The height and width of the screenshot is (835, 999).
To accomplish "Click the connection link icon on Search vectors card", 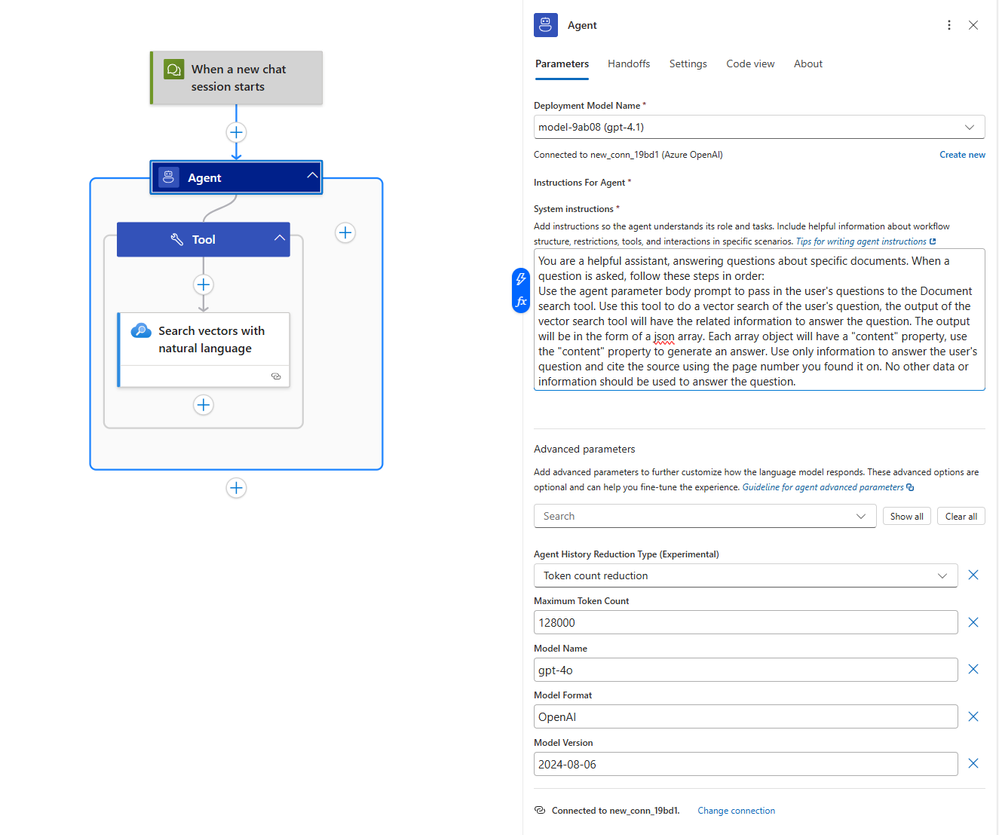I will pyautogui.click(x=276, y=376).
